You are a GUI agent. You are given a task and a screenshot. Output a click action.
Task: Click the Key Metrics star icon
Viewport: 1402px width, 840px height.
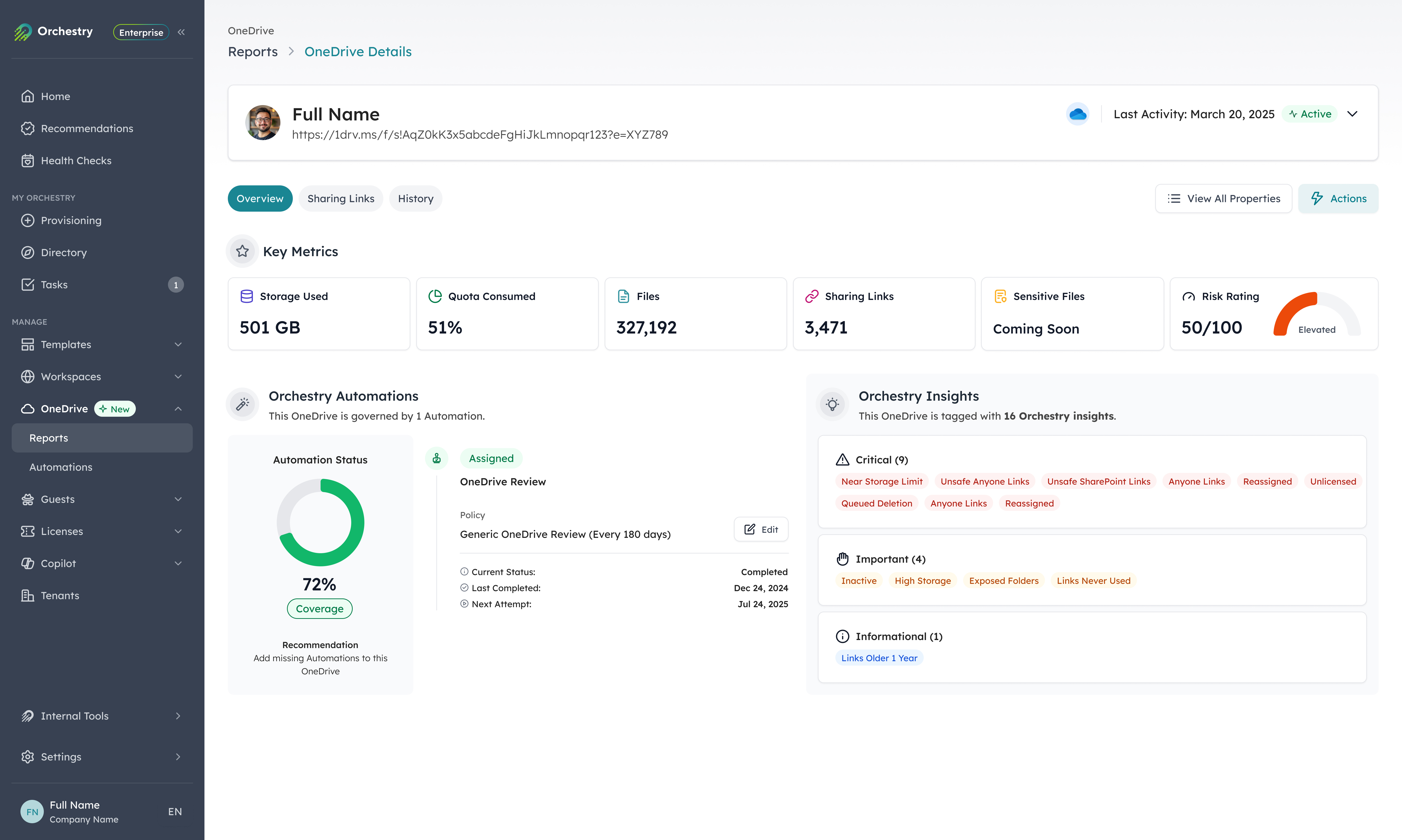point(242,251)
